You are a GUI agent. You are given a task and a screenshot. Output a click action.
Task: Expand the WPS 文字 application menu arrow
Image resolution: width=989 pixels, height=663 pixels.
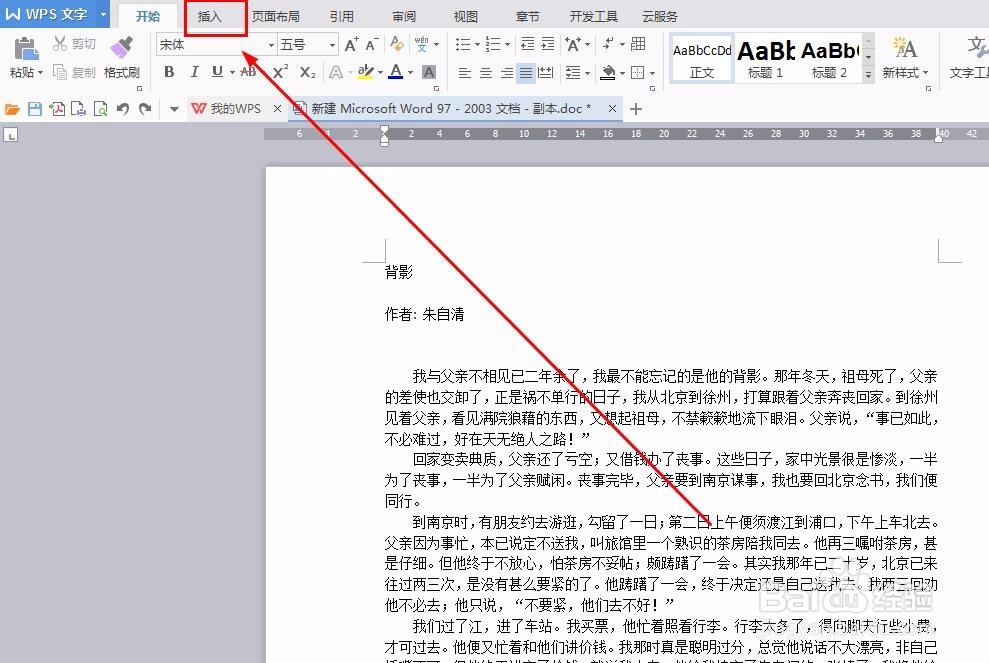(x=103, y=14)
